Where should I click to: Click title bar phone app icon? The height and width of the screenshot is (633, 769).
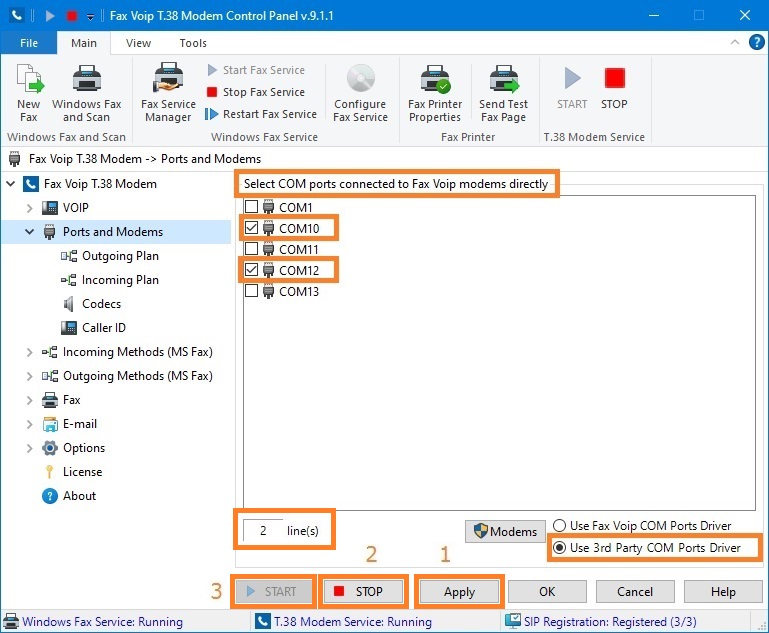click(x=17, y=15)
